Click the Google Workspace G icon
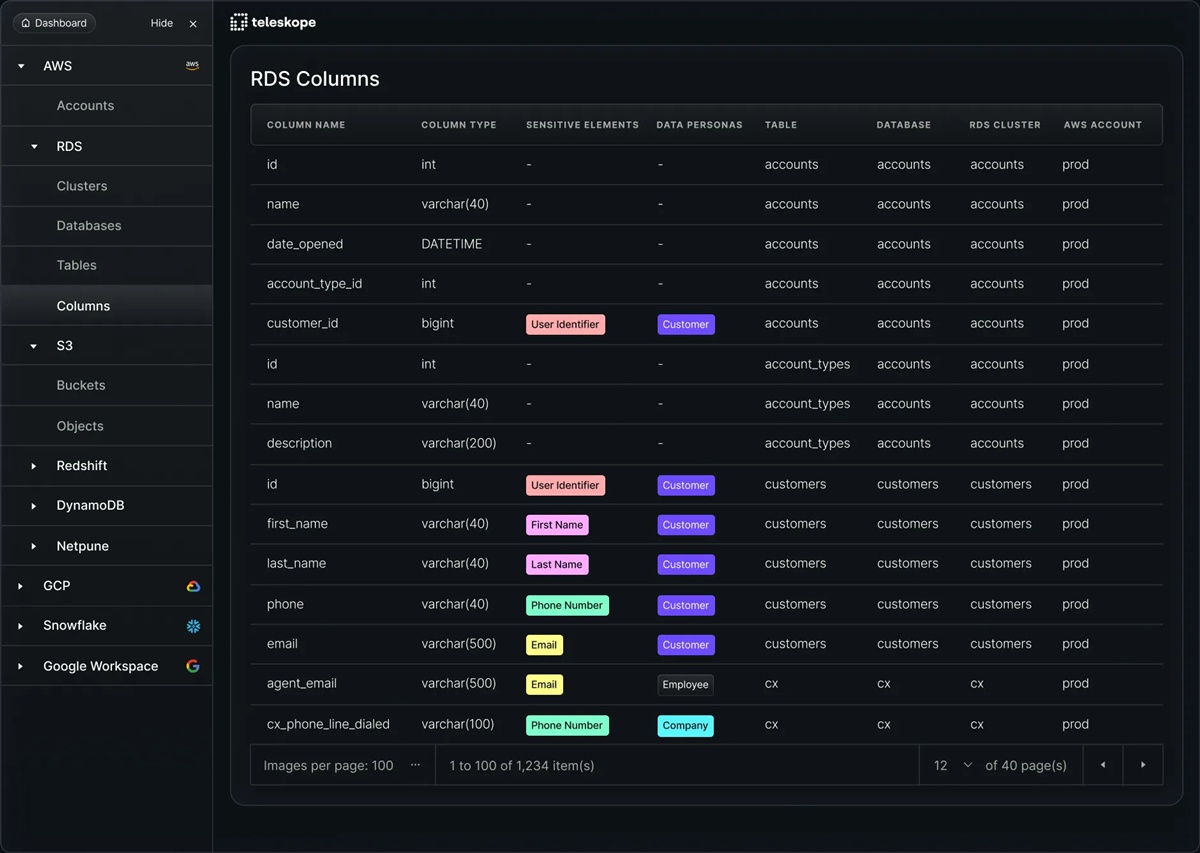This screenshot has width=1200, height=853. [x=193, y=666]
